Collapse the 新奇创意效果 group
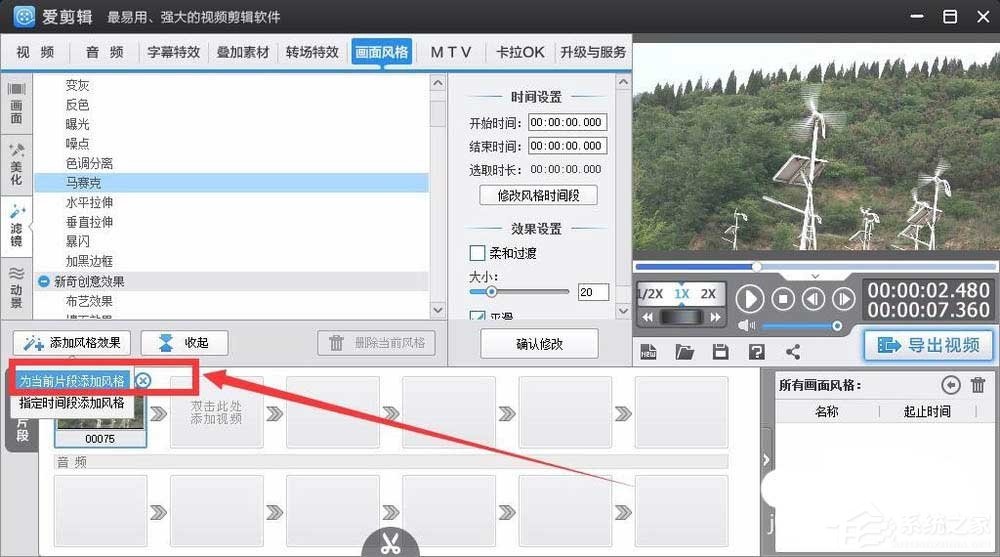 [44, 281]
